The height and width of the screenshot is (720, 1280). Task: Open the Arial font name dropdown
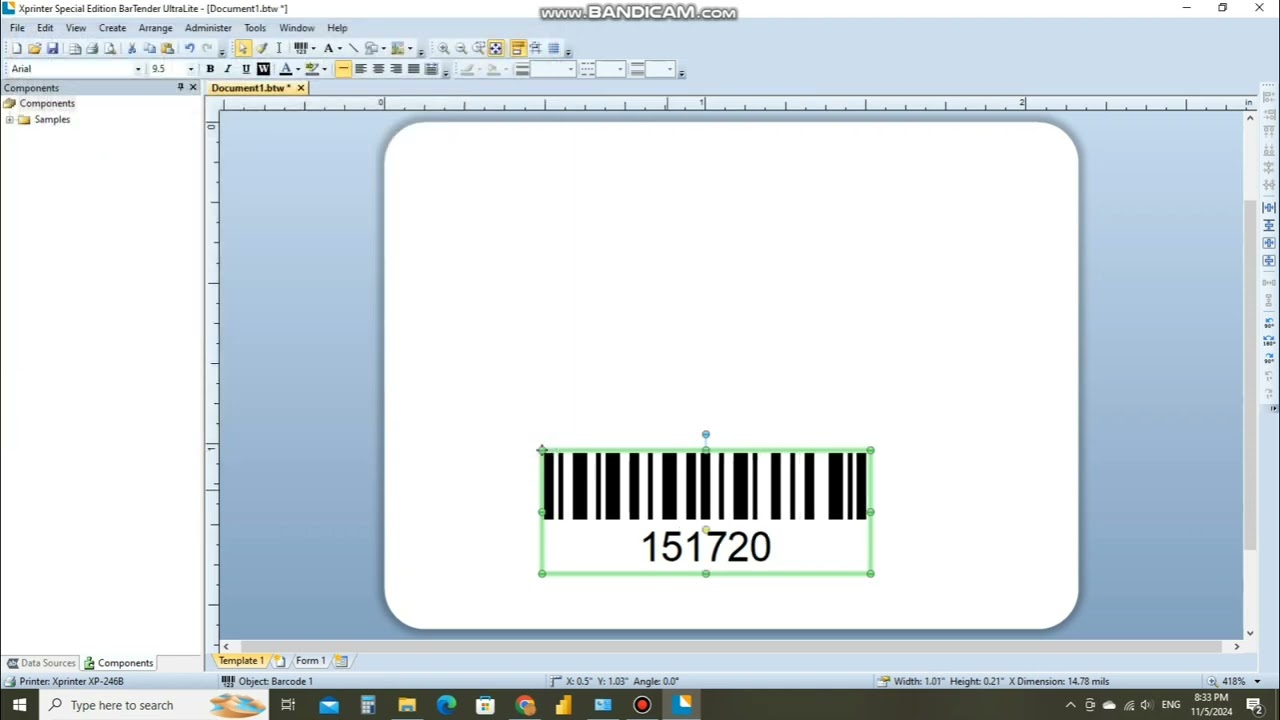(x=138, y=69)
